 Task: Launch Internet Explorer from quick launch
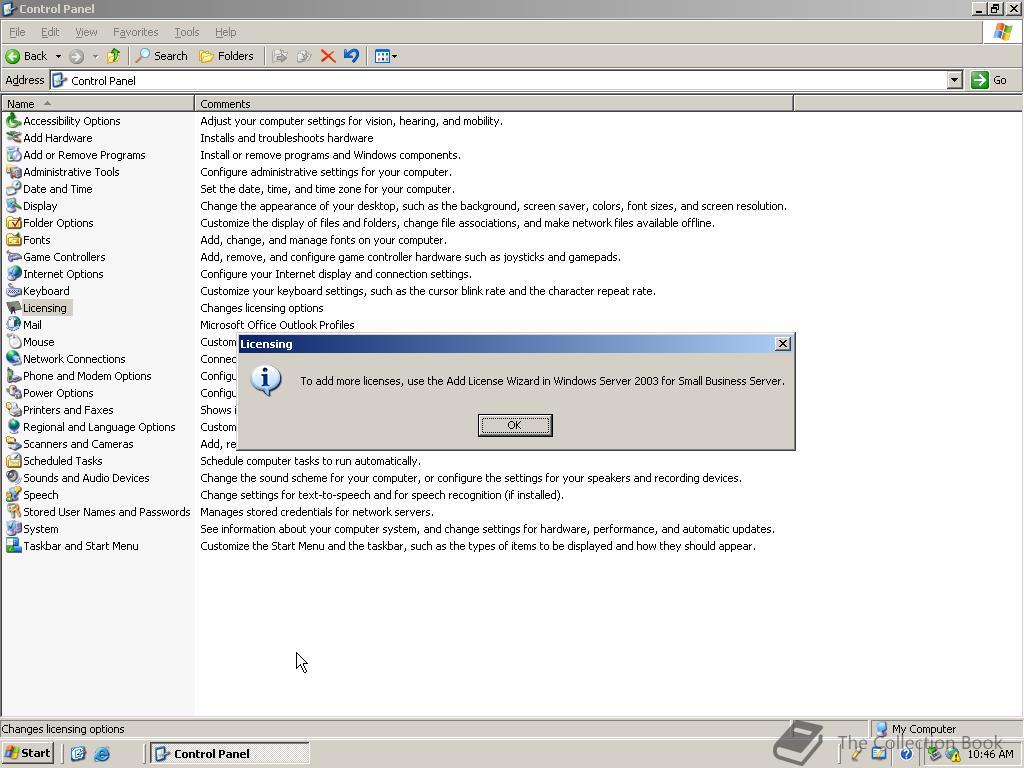pos(102,754)
